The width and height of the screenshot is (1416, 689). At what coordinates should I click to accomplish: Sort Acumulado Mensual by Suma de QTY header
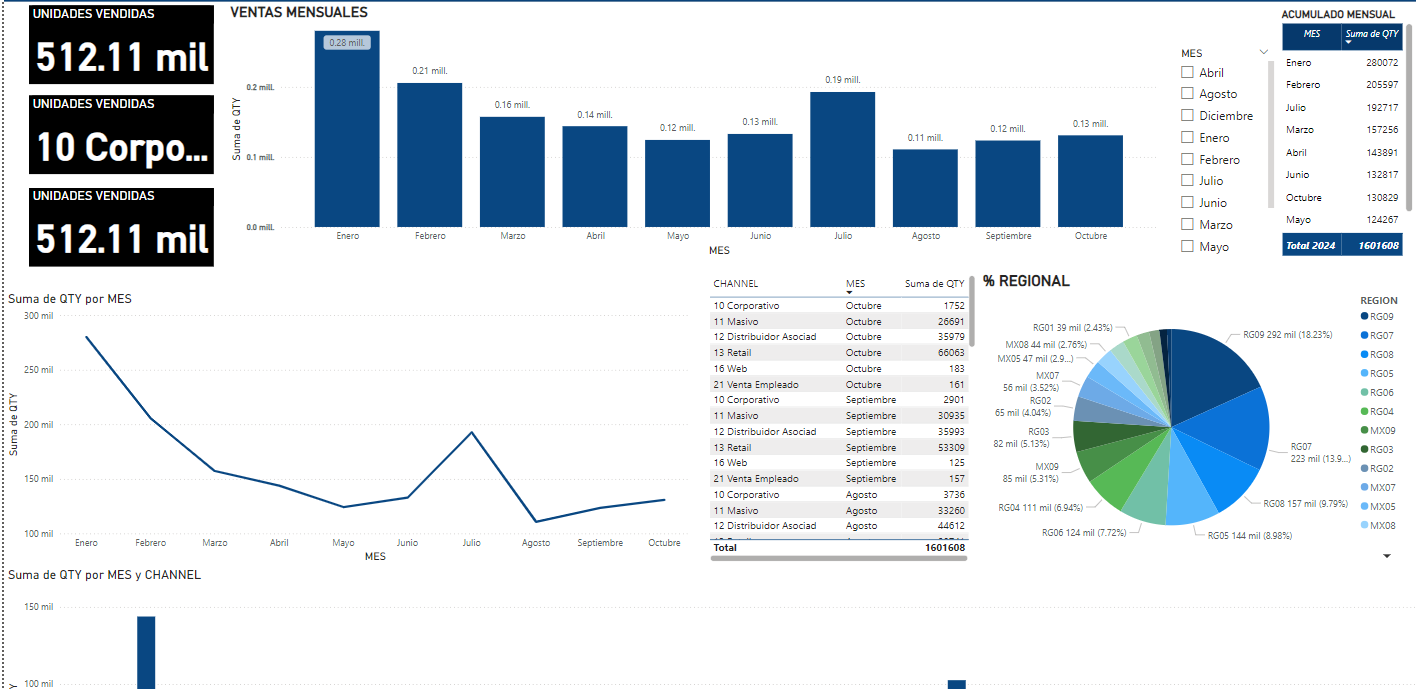[x=1372, y=34]
